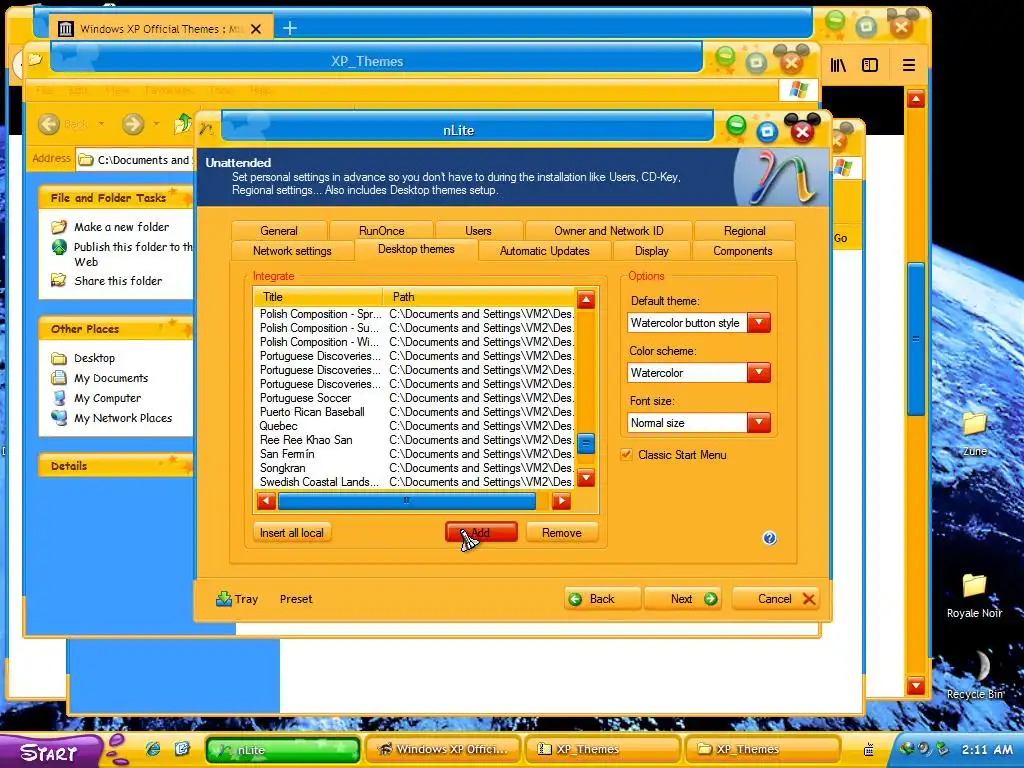Click the theme list scroll down arrow

tap(586, 477)
